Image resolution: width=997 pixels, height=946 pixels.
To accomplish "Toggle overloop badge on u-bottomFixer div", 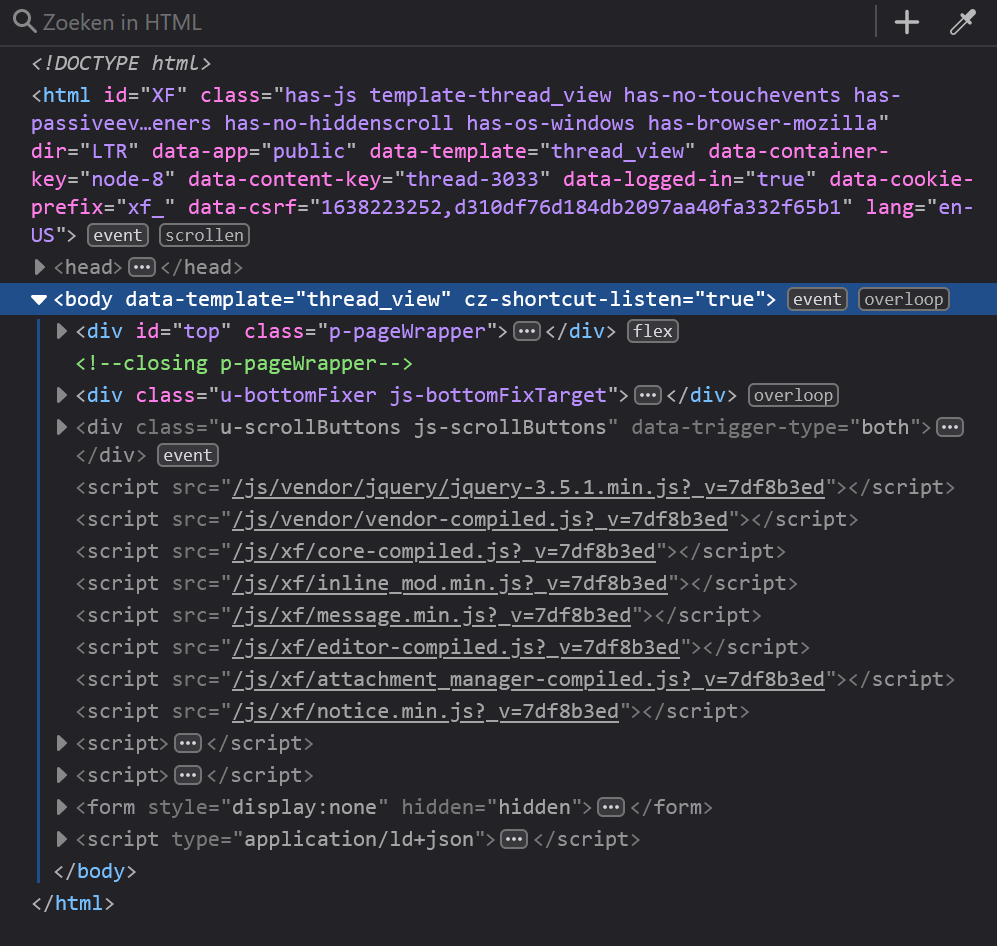I will click(794, 395).
